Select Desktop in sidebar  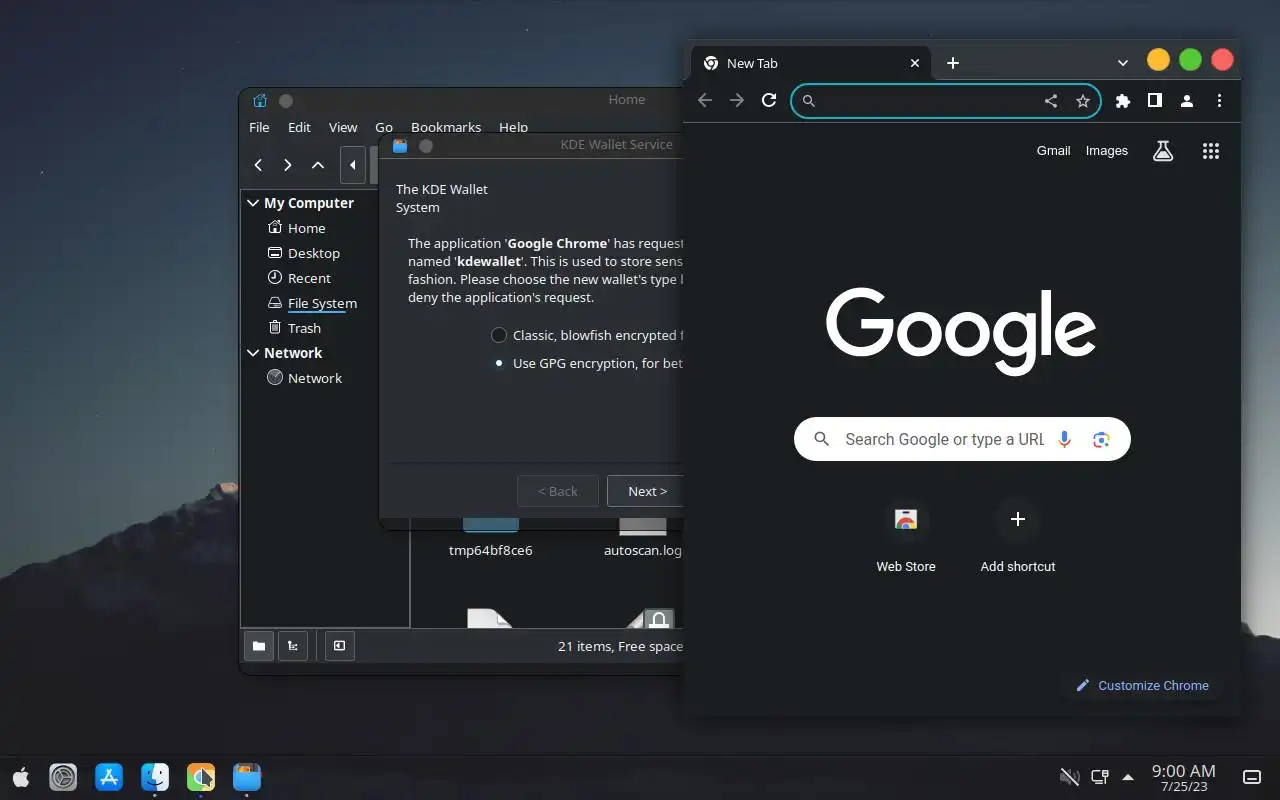click(x=314, y=253)
